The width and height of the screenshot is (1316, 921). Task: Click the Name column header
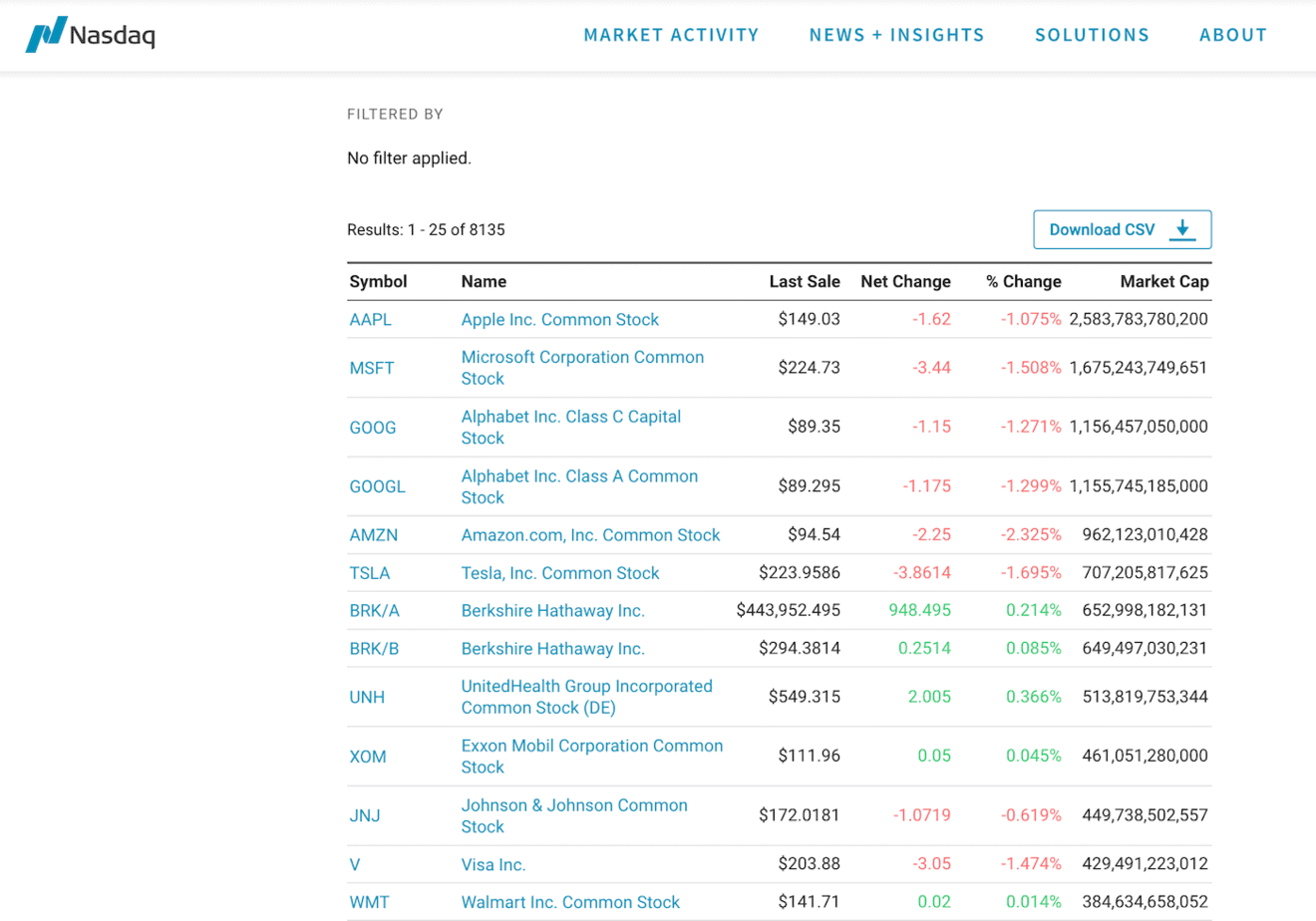click(484, 282)
